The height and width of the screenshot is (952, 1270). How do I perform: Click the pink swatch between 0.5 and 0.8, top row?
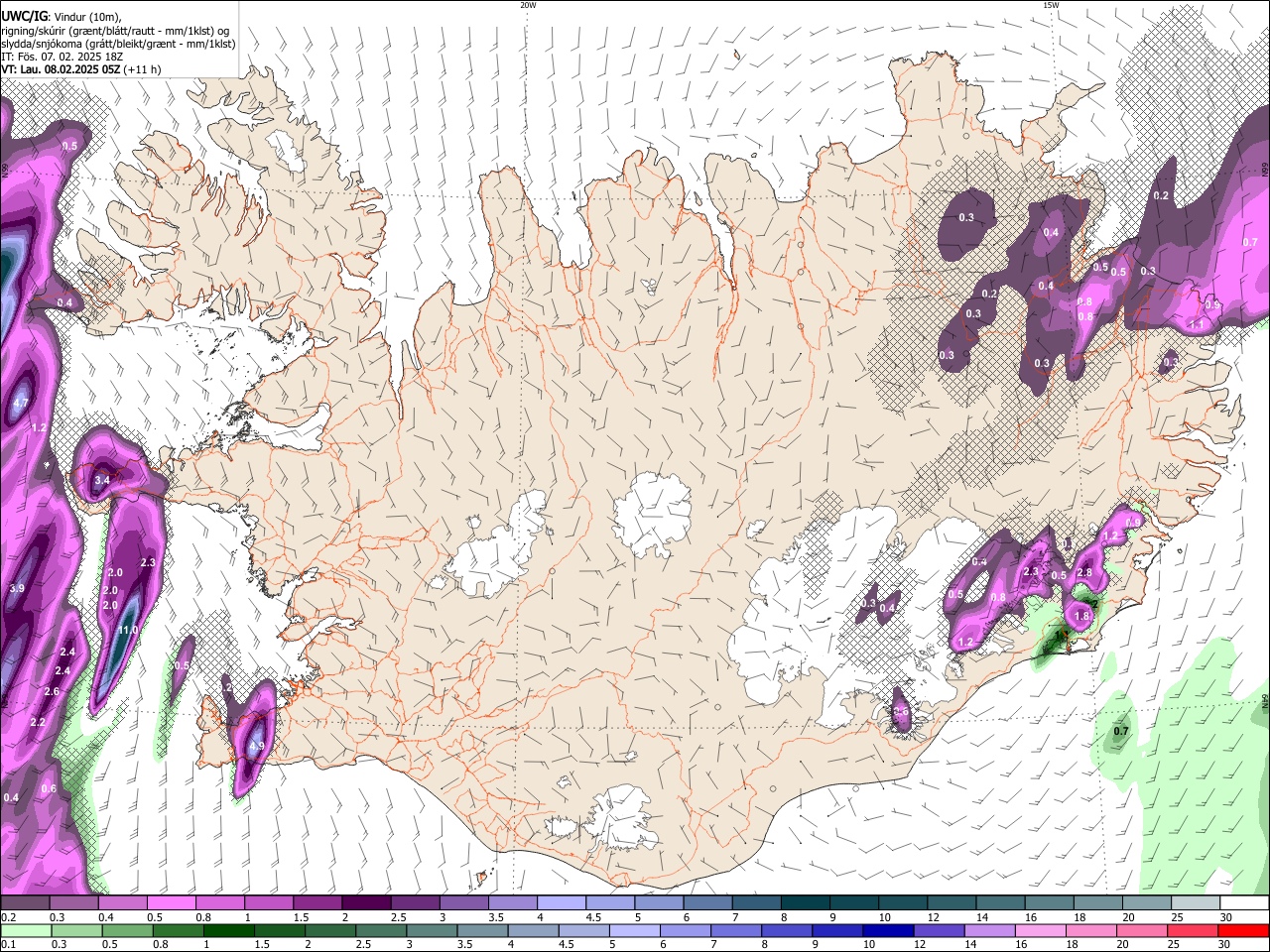click(171, 903)
